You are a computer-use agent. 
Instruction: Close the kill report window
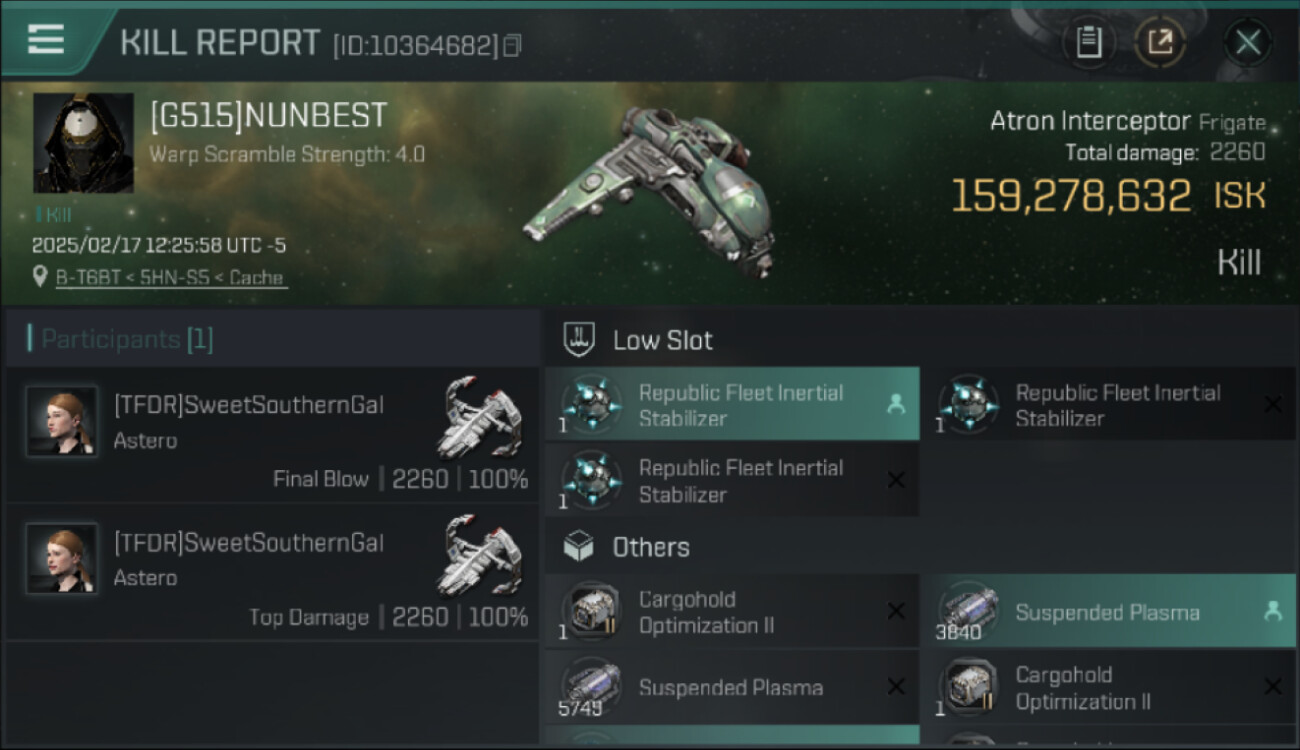1247,42
